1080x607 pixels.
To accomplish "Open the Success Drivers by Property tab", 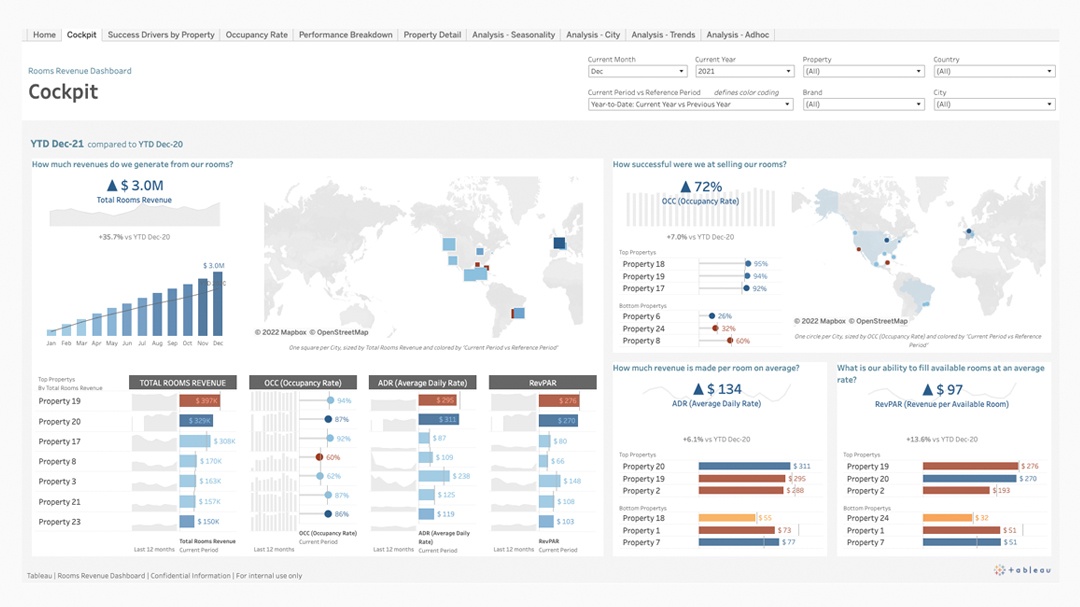I will (161, 35).
